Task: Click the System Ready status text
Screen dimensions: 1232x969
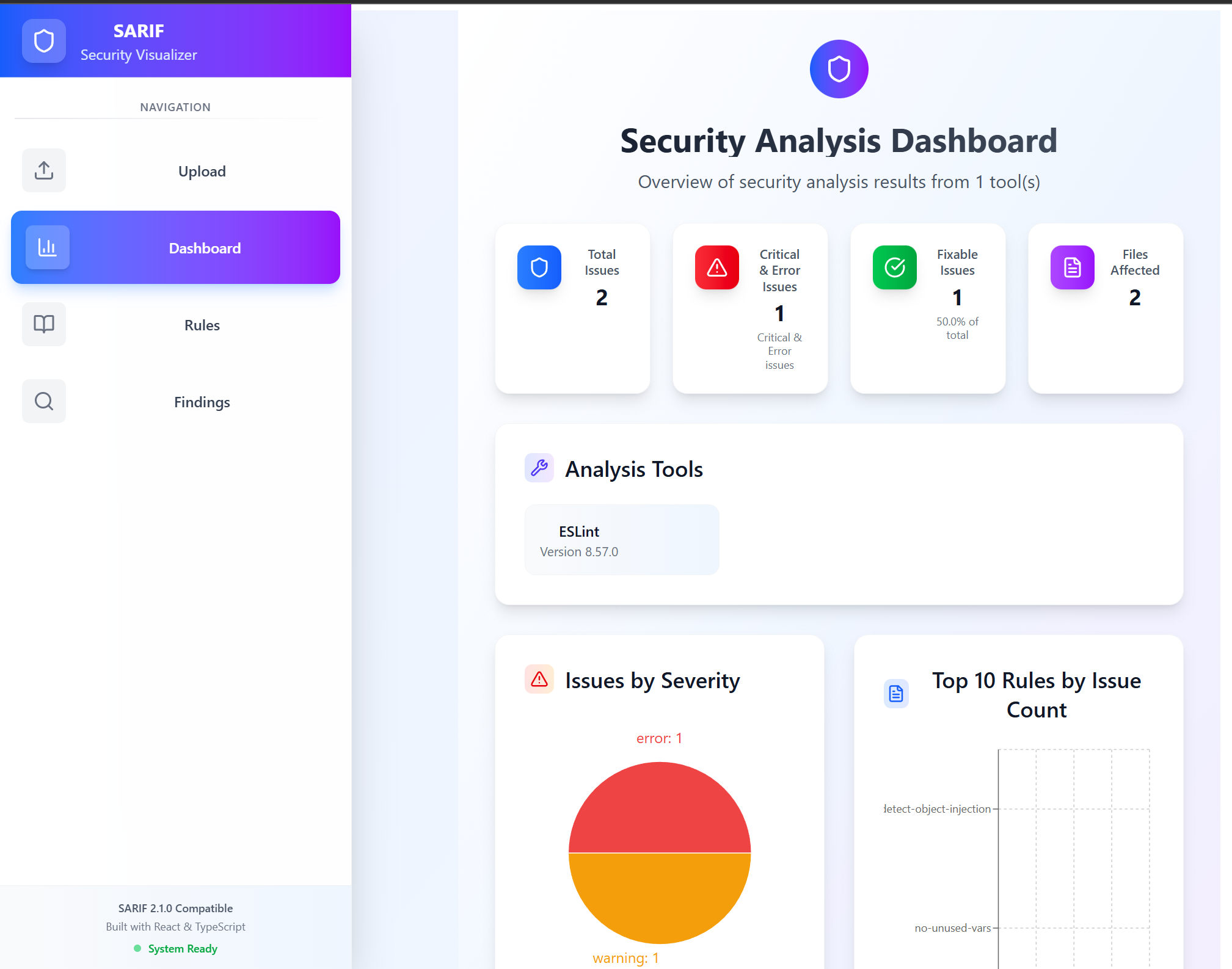Action: point(182,948)
